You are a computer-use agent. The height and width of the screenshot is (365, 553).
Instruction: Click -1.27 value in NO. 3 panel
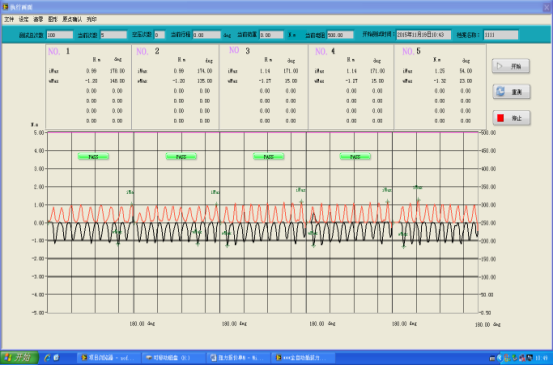[264, 81]
